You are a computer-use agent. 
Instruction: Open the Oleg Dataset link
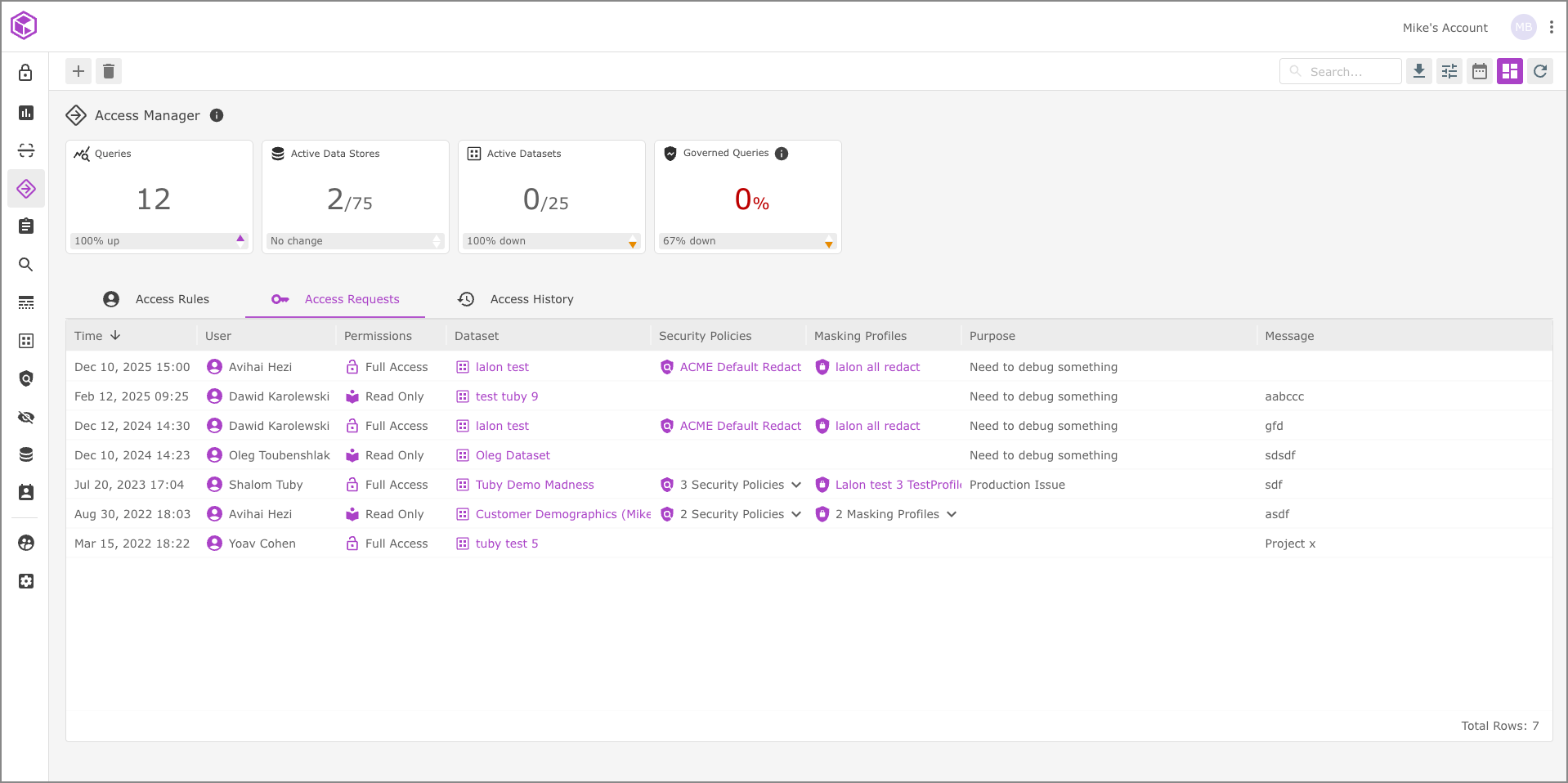(513, 455)
